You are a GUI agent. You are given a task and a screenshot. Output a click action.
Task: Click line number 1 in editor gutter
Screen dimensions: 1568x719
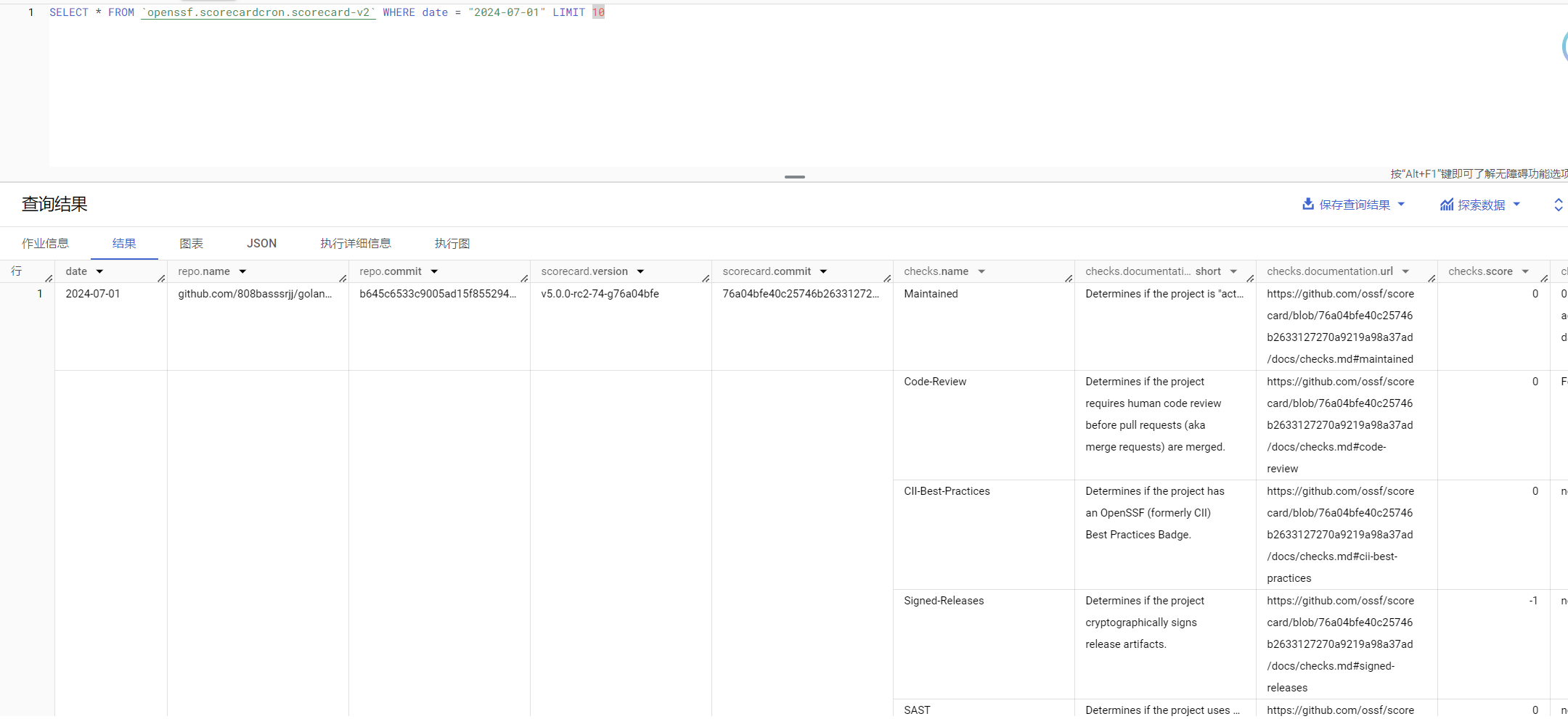pyautogui.click(x=30, y=12)
